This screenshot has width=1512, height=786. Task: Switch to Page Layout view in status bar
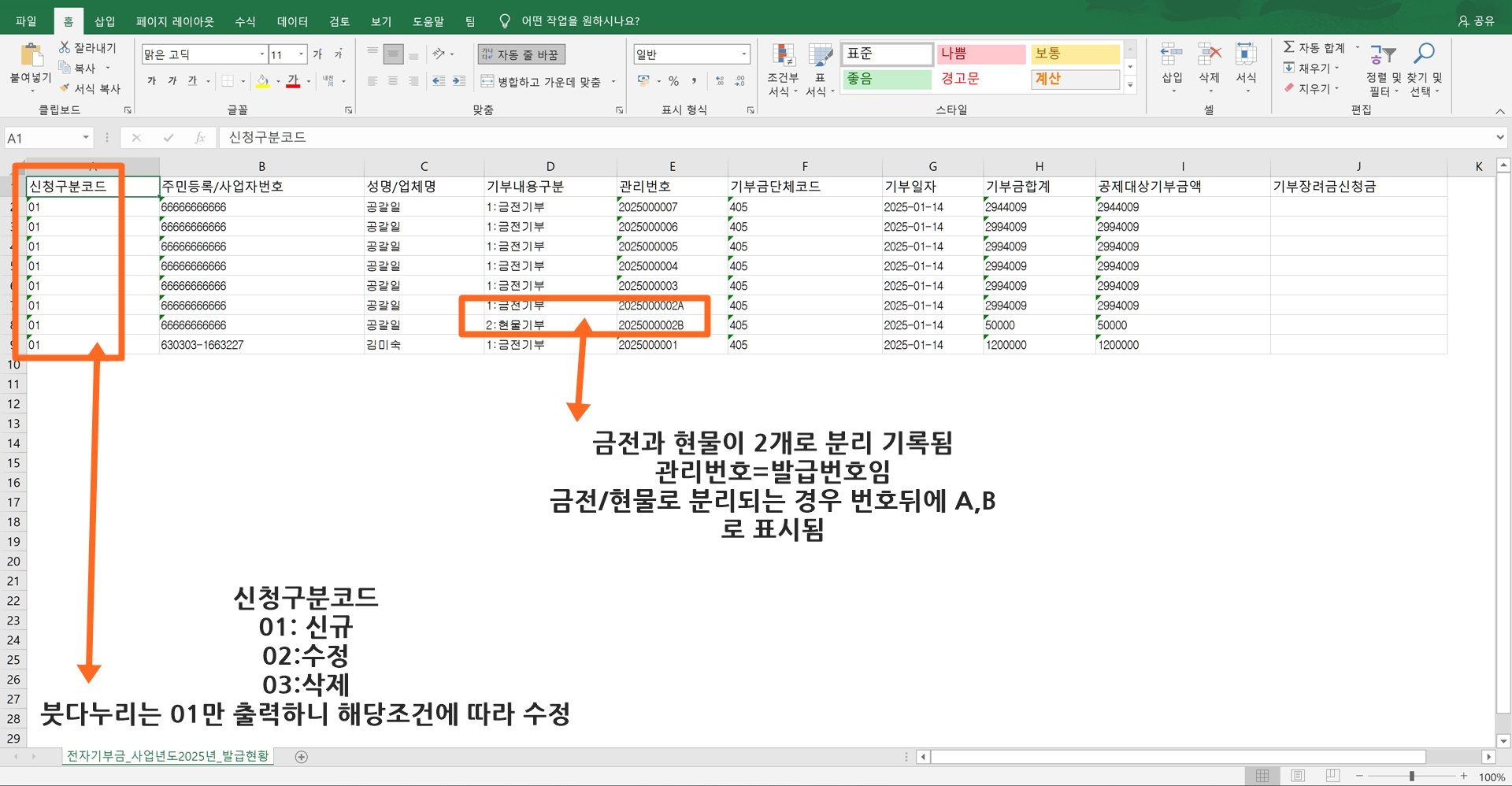pos(1298,777)
